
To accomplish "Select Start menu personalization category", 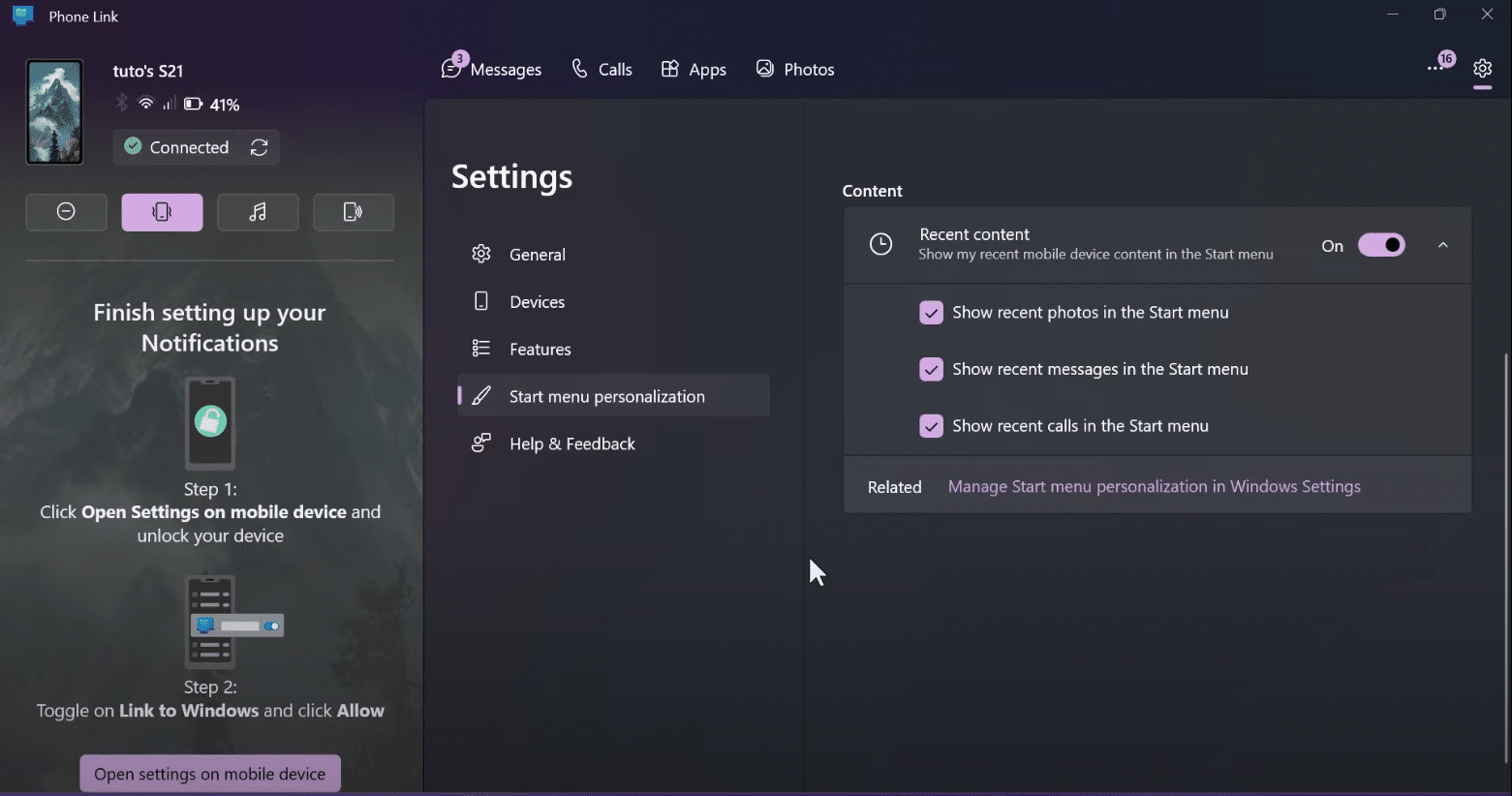I will click(613, 396).
